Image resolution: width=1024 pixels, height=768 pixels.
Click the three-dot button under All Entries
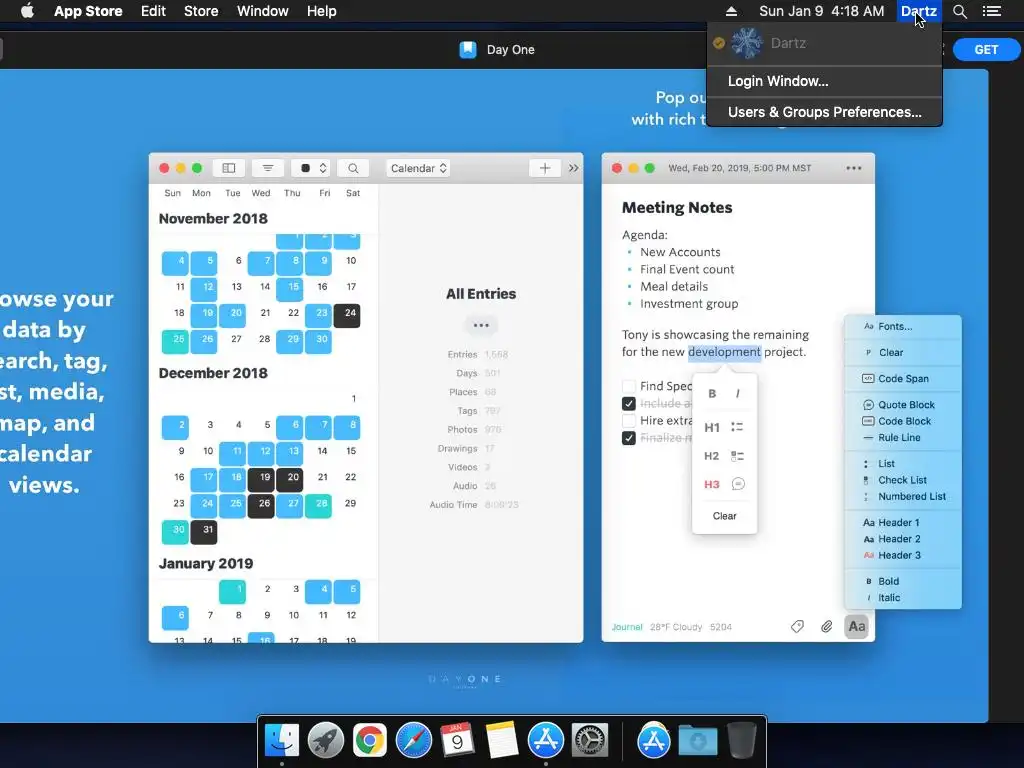[481, 325]
